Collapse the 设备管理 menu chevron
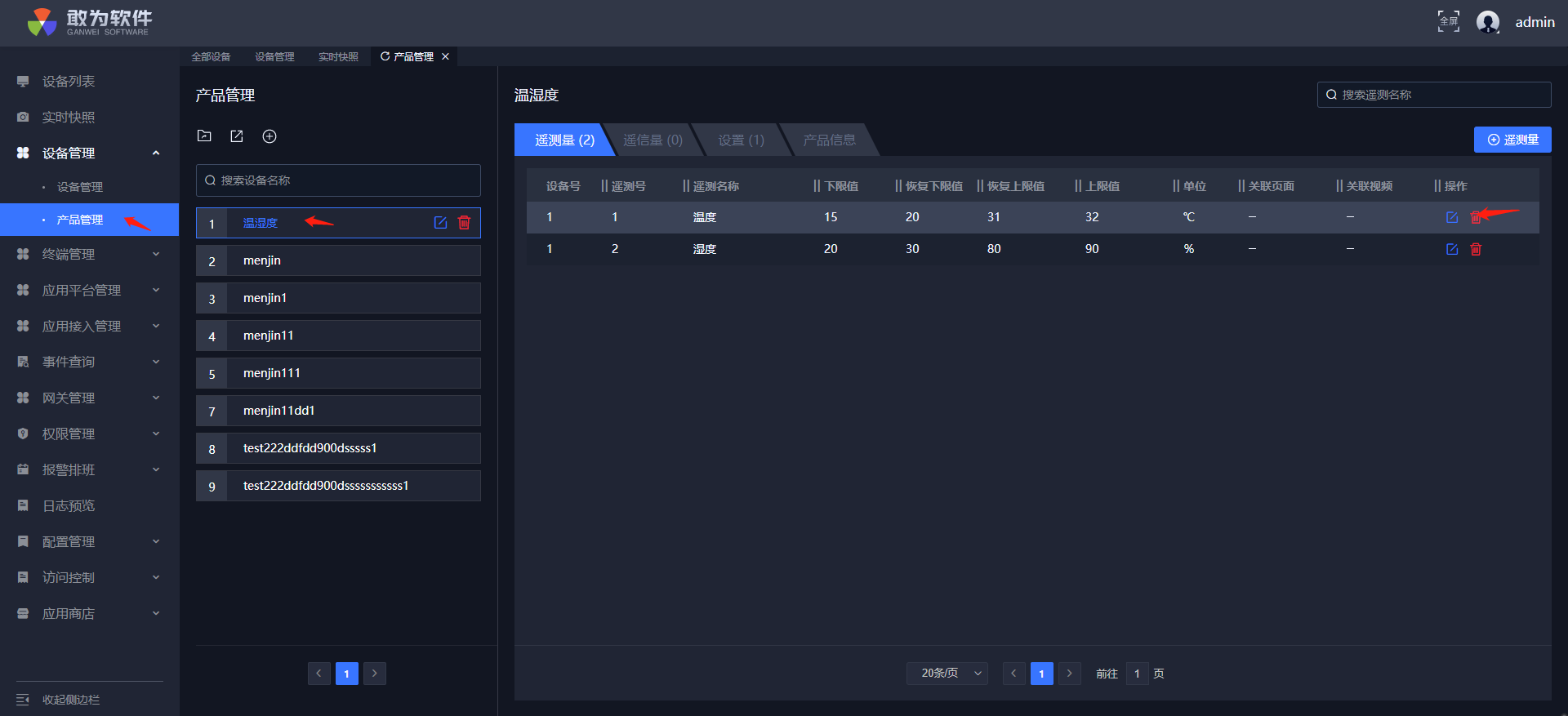 point(156,153)
